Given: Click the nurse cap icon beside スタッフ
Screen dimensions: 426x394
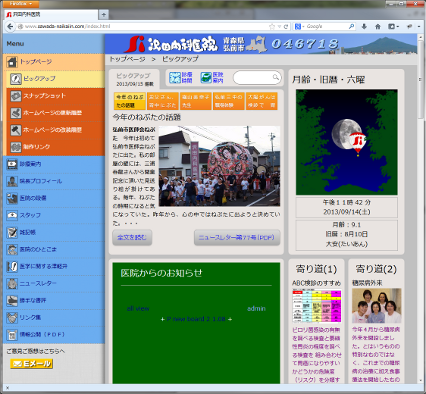Looking at the screenshot, I should coord(12,215).
